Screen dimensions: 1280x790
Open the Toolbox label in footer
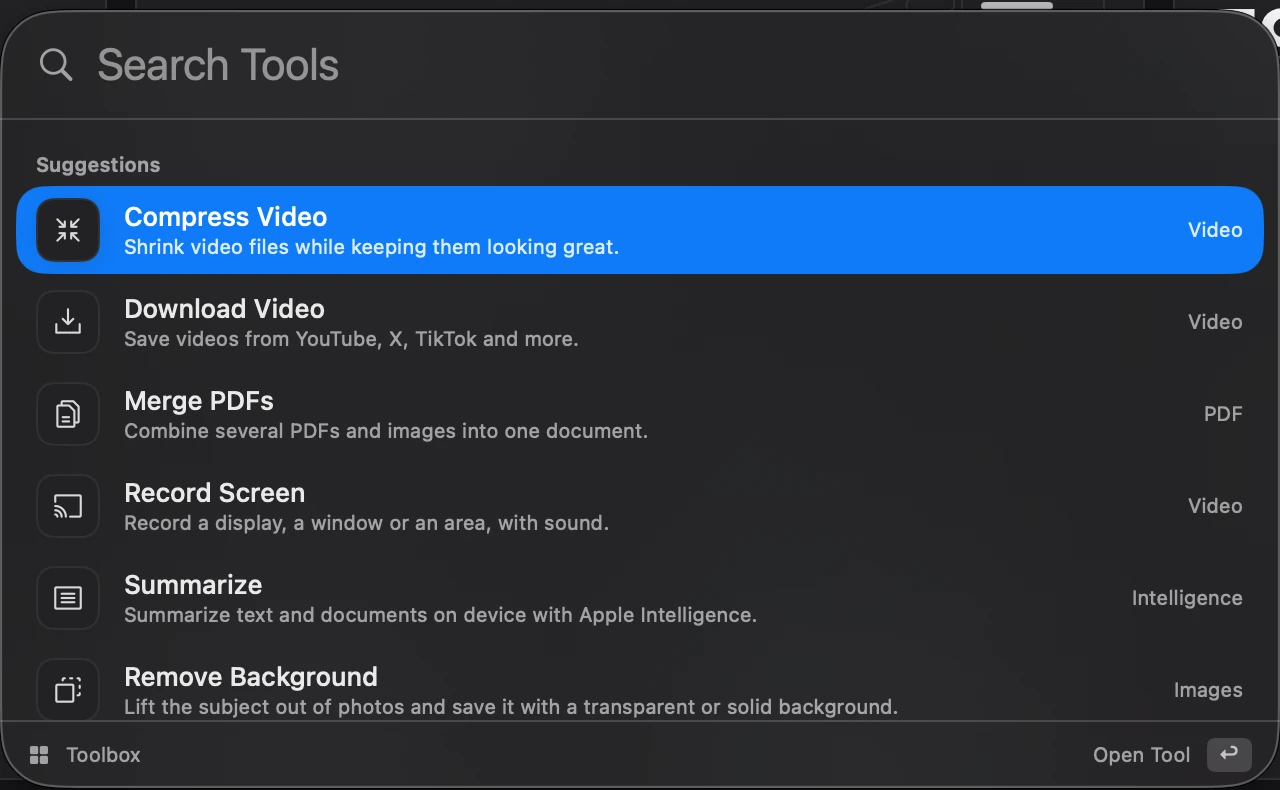click(x=103, y=755)
